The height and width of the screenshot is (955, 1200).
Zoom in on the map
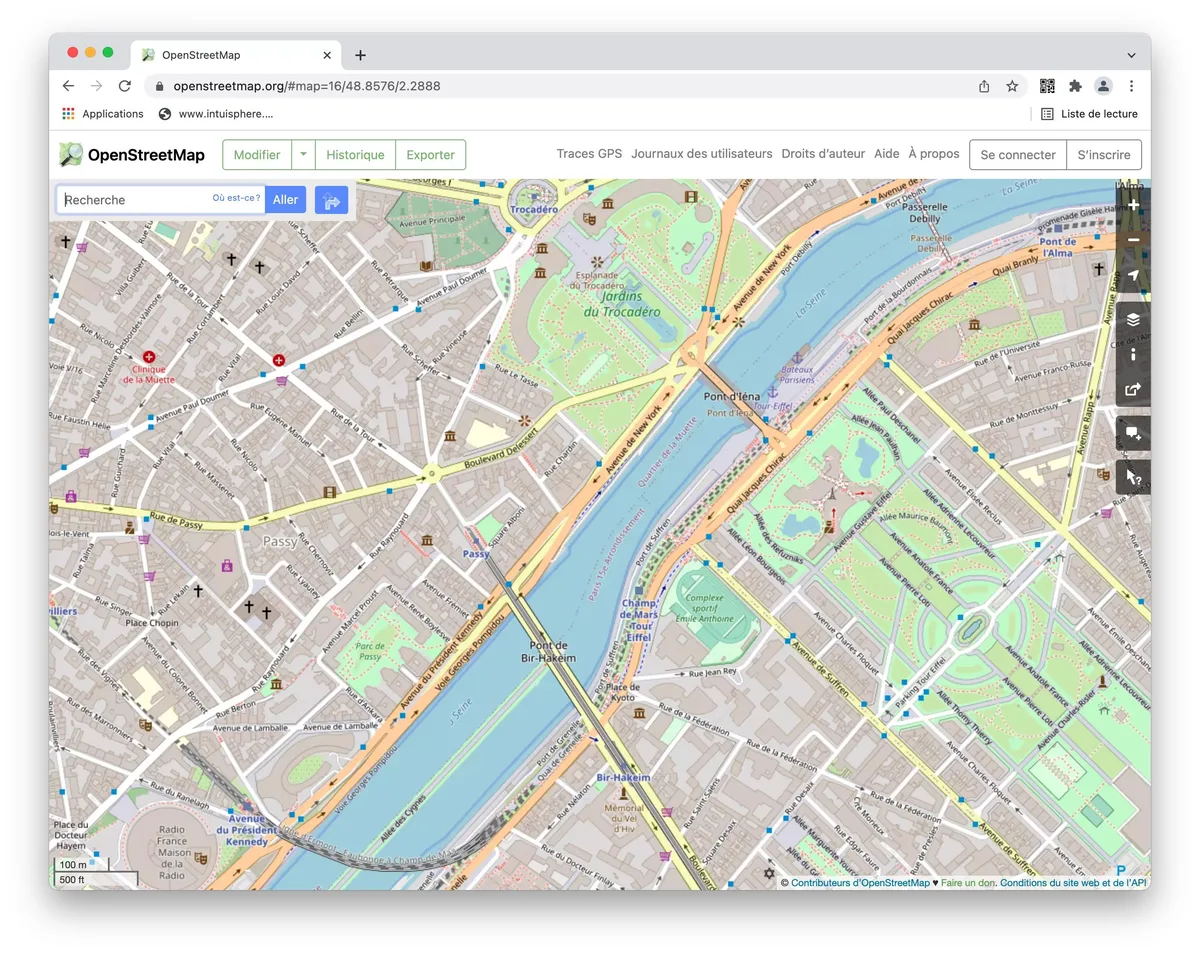[1133, 205]
